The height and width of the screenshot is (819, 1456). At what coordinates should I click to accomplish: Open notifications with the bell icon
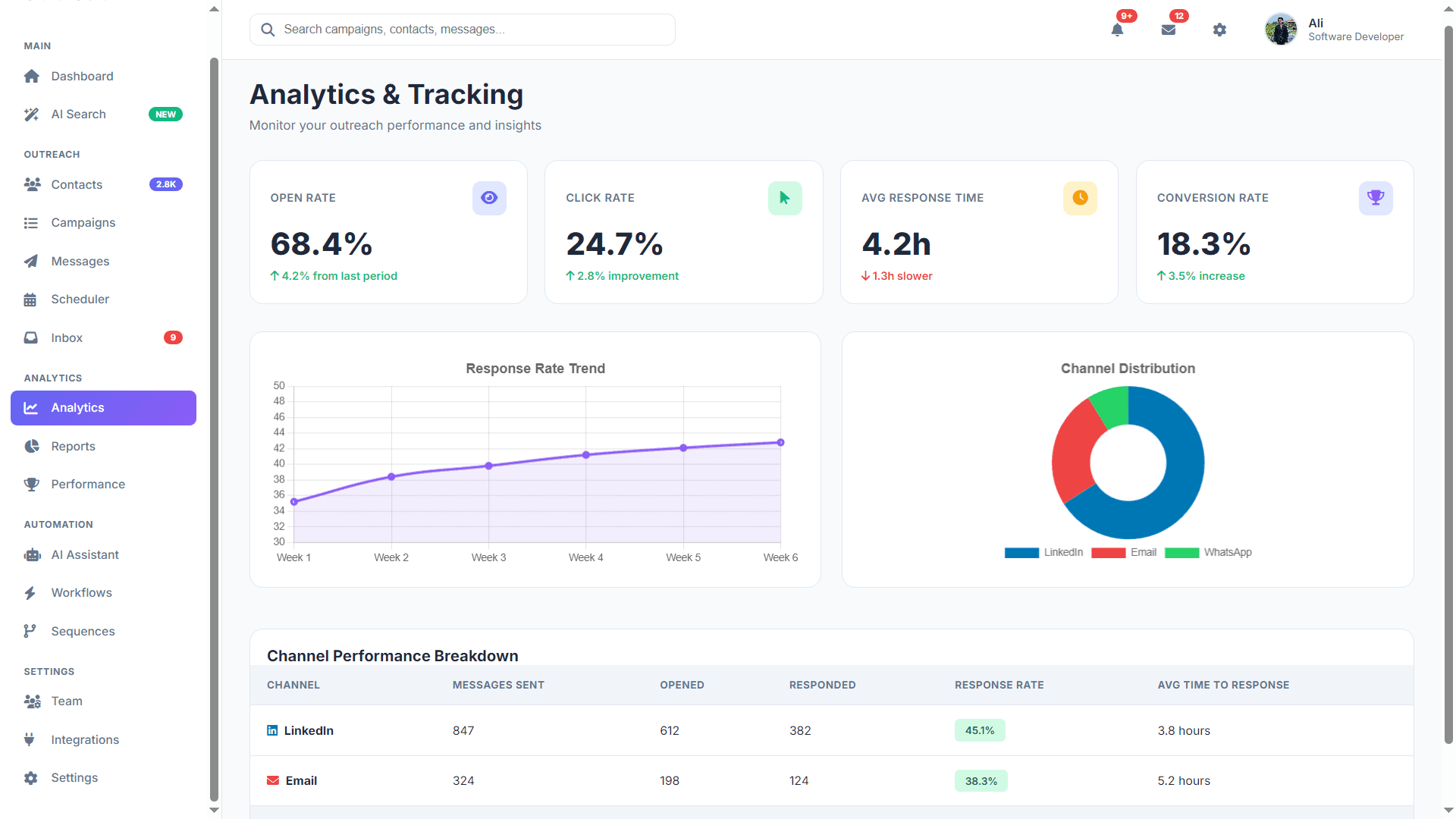point(1117,30)
